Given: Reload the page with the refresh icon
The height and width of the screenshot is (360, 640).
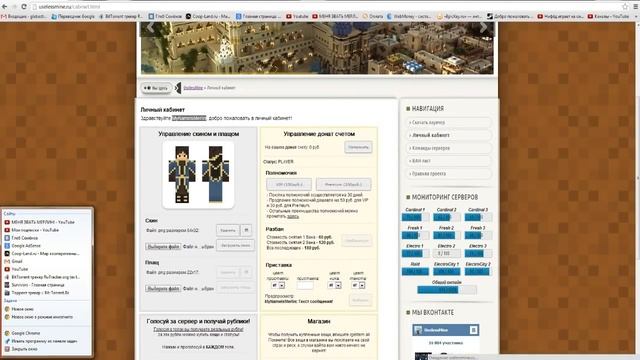Looking at the screenshot, I should [24, 7].
